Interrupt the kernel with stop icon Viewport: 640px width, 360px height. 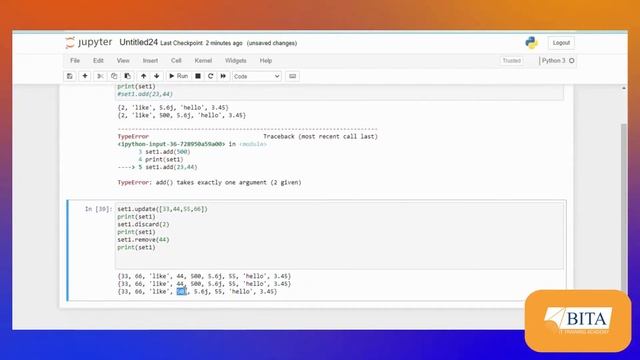pos(198,76)
